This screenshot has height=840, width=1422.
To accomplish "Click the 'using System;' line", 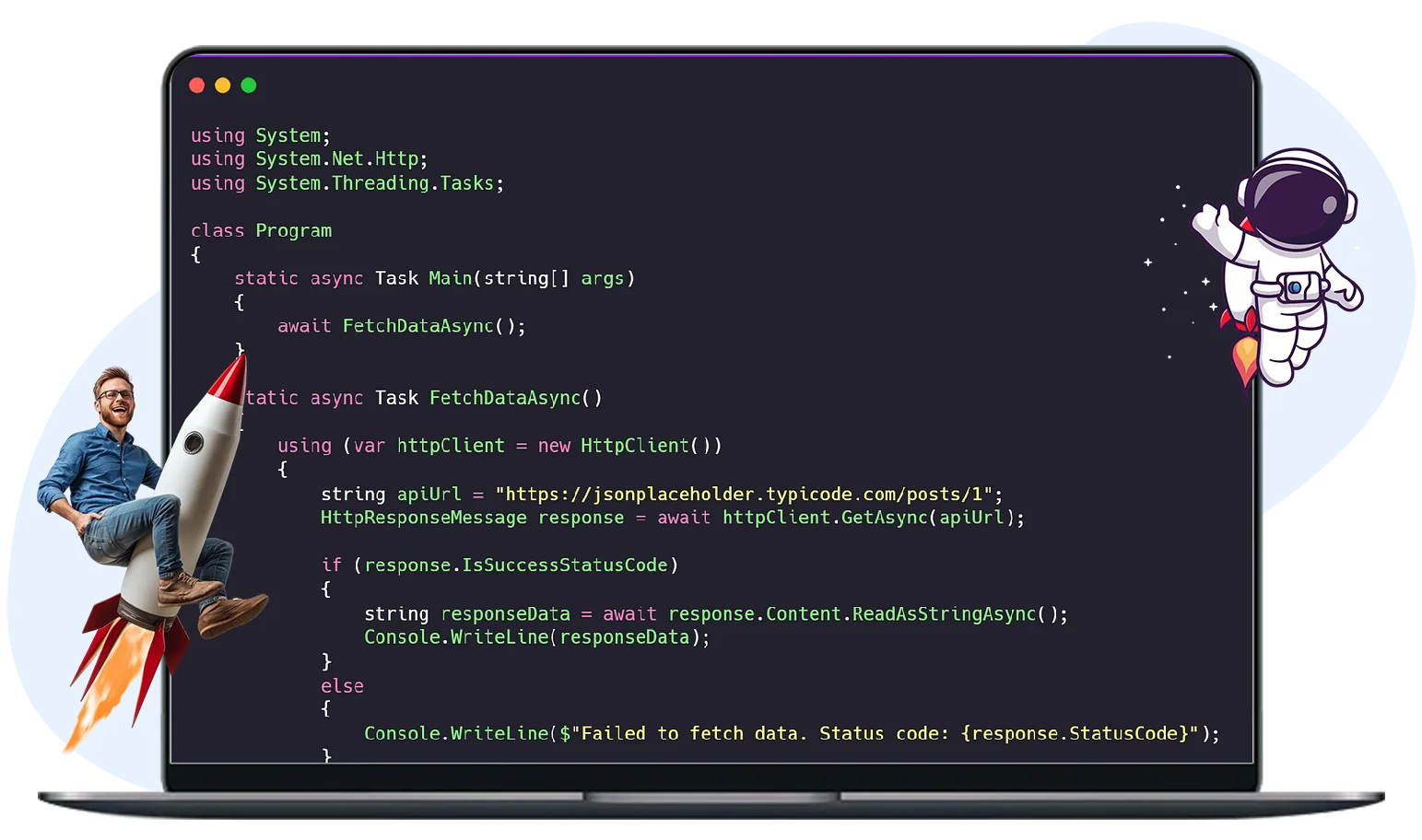I will coord(260,135).
